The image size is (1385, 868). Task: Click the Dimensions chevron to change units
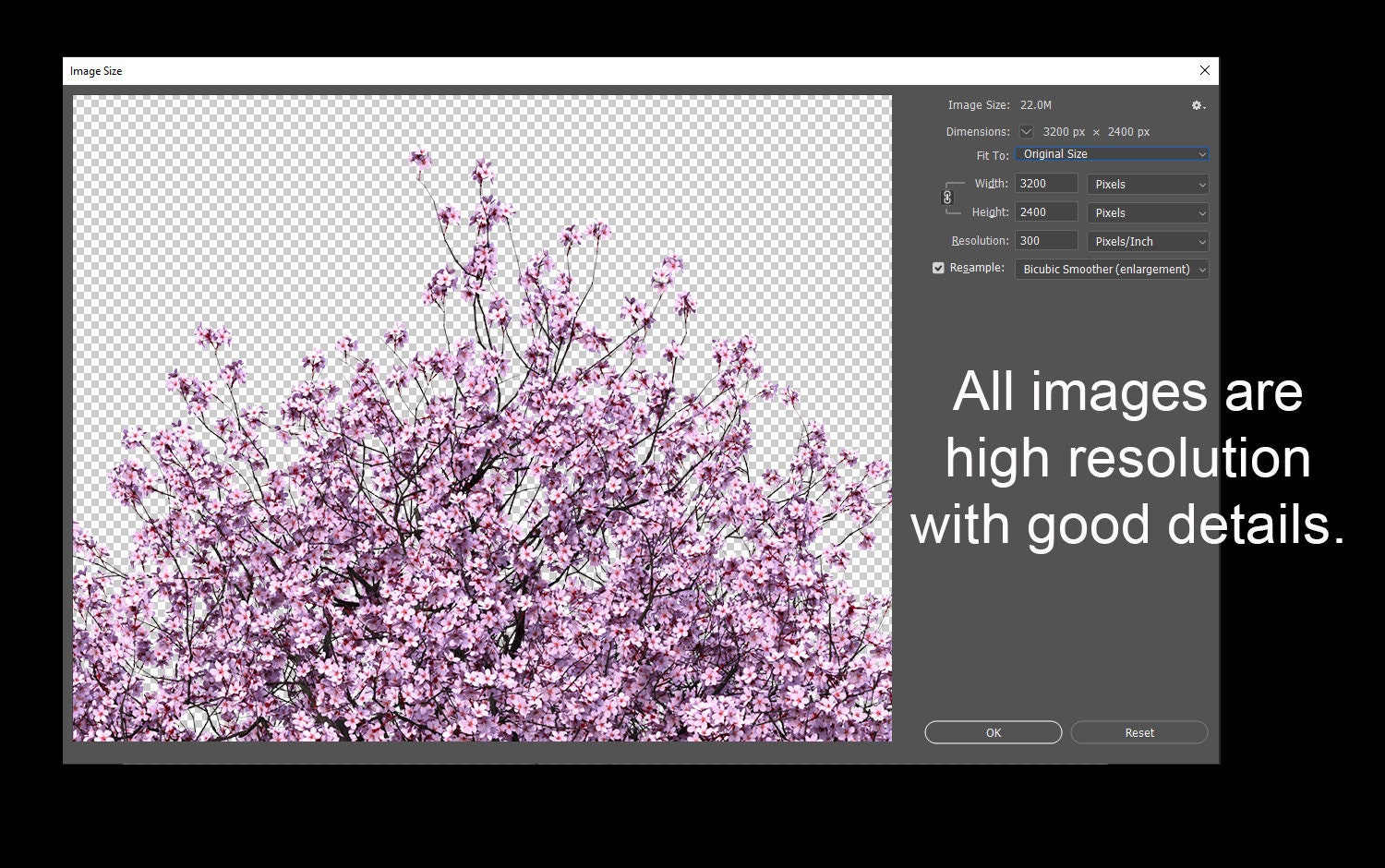point(1025,131)
